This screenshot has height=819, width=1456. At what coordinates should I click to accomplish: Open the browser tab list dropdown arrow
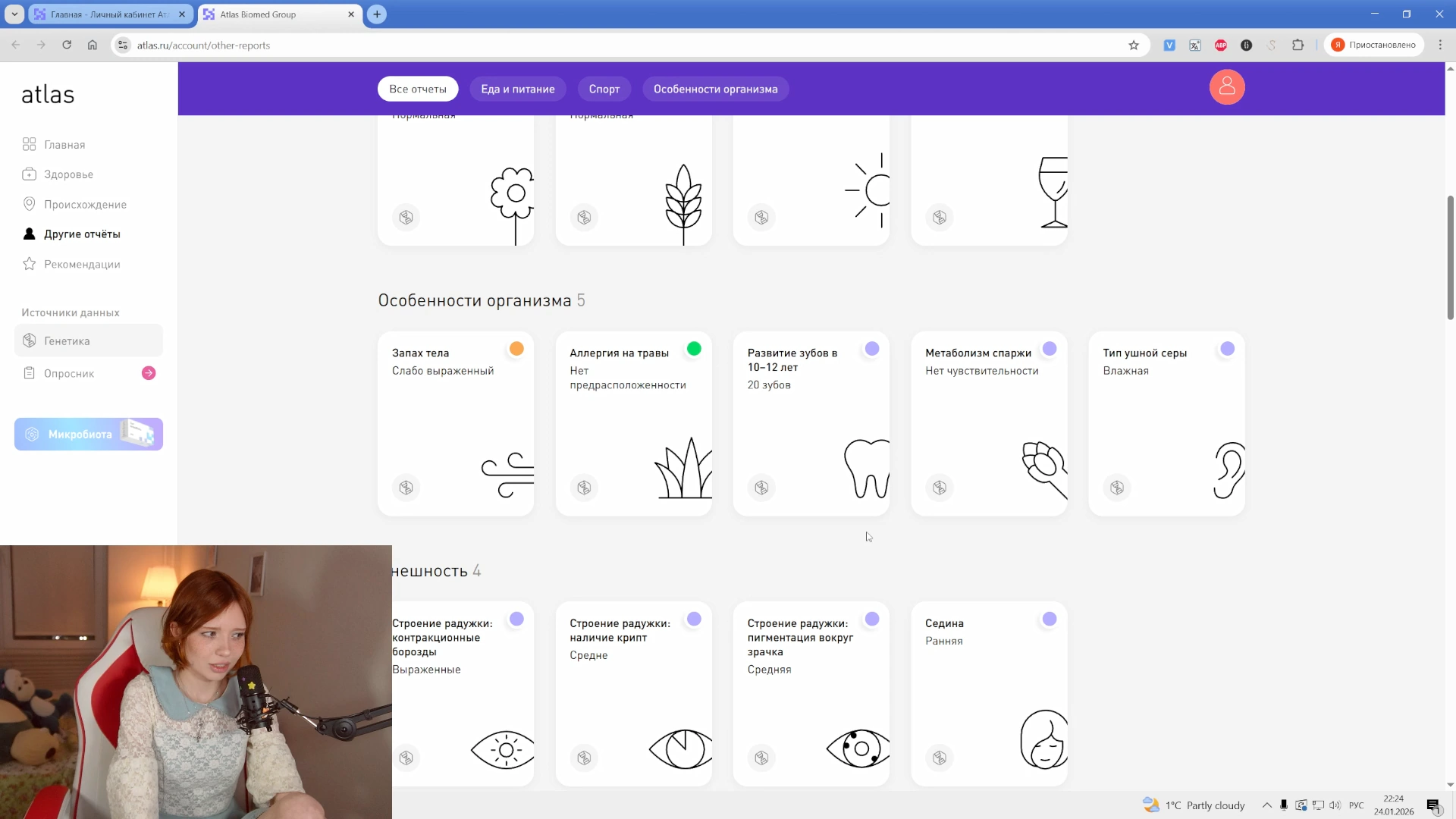[x=14, y=14]
